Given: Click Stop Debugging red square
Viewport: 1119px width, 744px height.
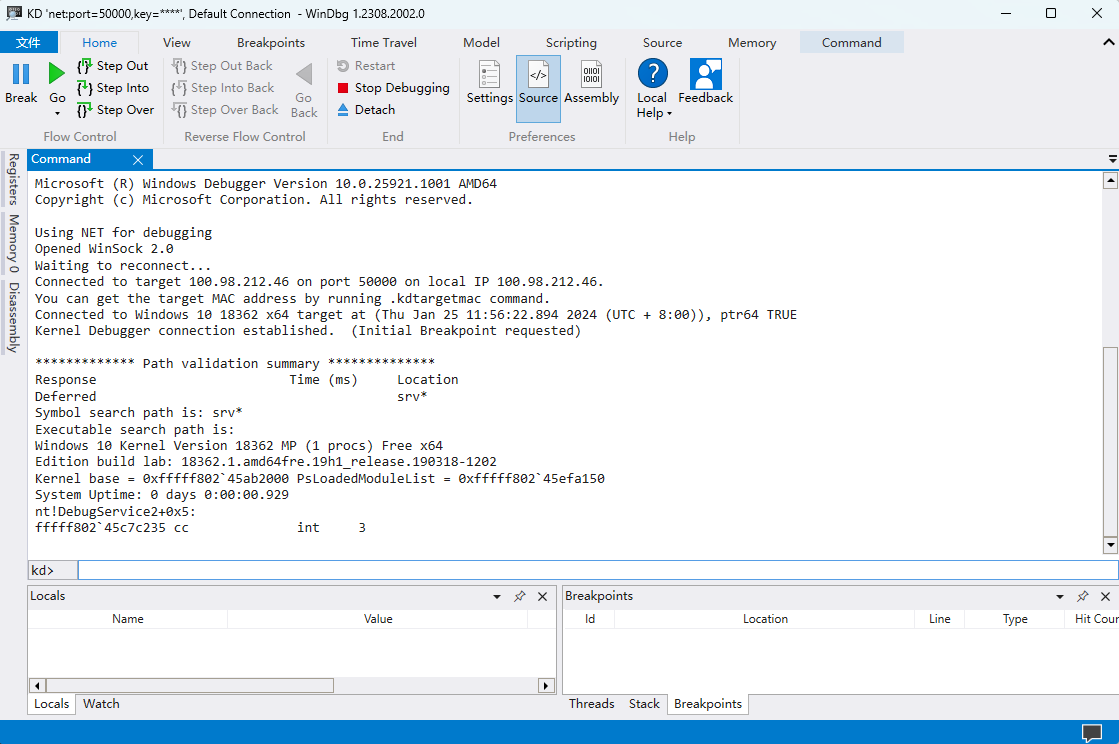Looking at the screenshot, I should [x=343, y=88].
